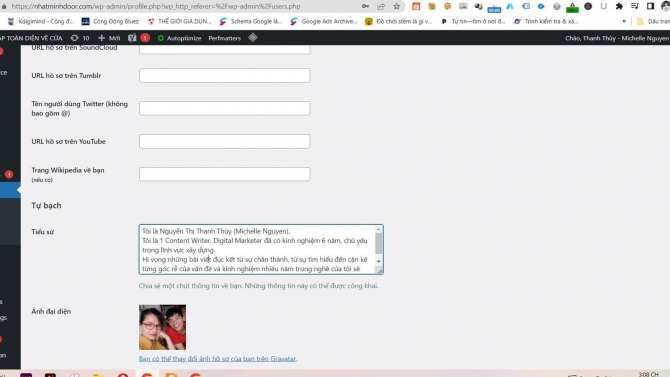Click the Yoast SEO icon in admin bar

(132, 38)
